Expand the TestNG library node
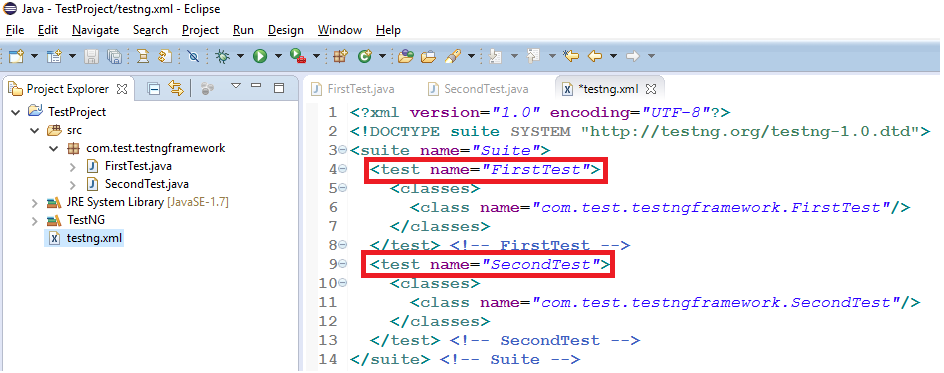The width and height of the screenshot is (944, 373). point(34,220)
